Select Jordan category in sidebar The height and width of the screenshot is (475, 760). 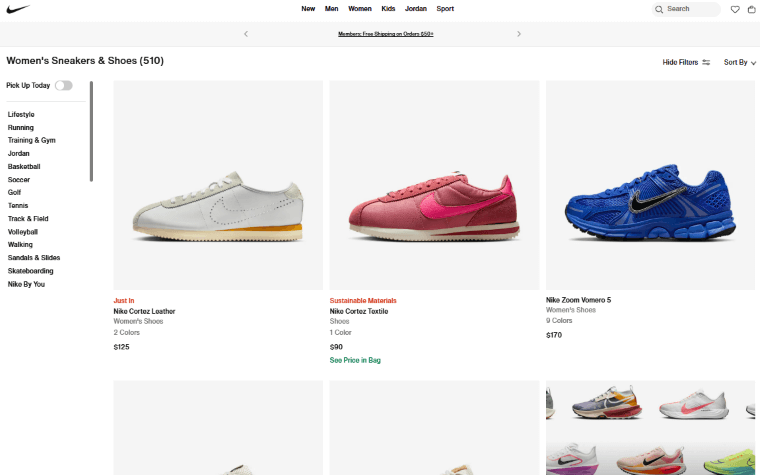pyautogui.click(x=18, y=154)
